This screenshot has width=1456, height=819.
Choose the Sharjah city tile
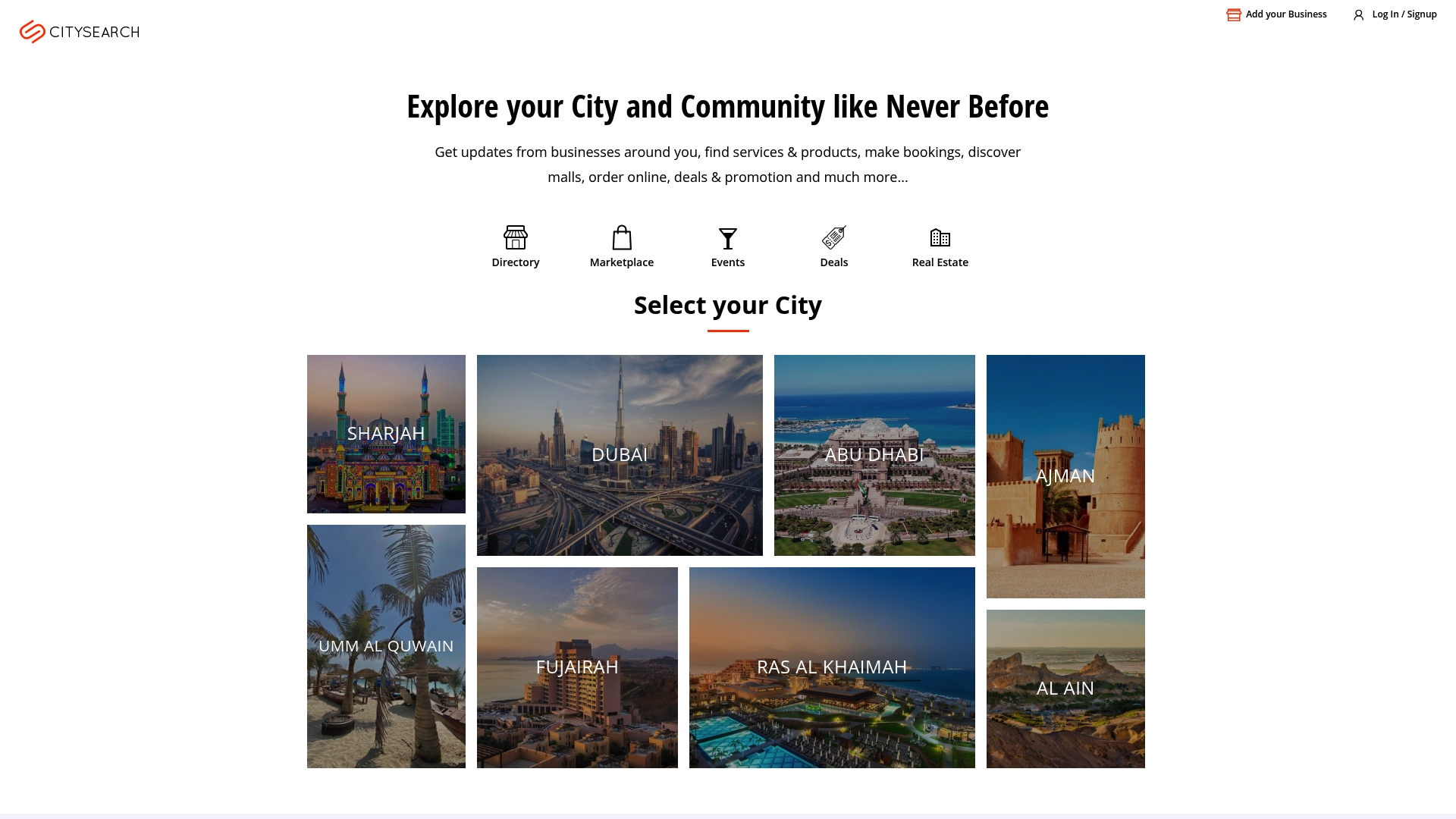tap(386, 434)
